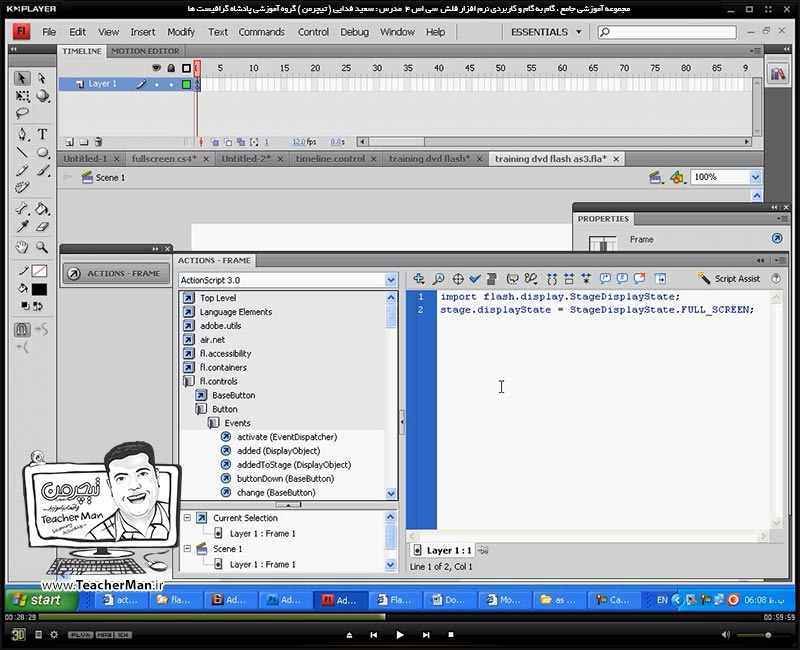Select the 3D Rotation tool

coord(42,96)
